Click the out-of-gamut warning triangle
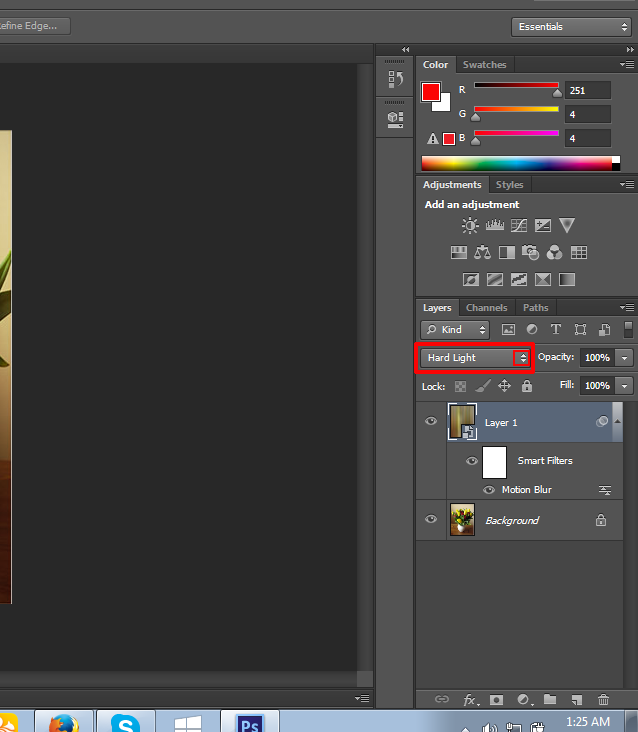This screenshot has height=732, width=638. (433, 139)
